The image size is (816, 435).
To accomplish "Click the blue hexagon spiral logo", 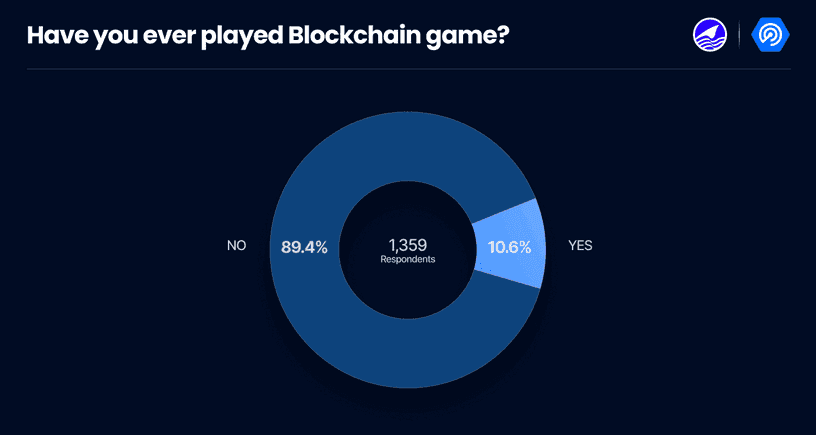I will point(771,35).
